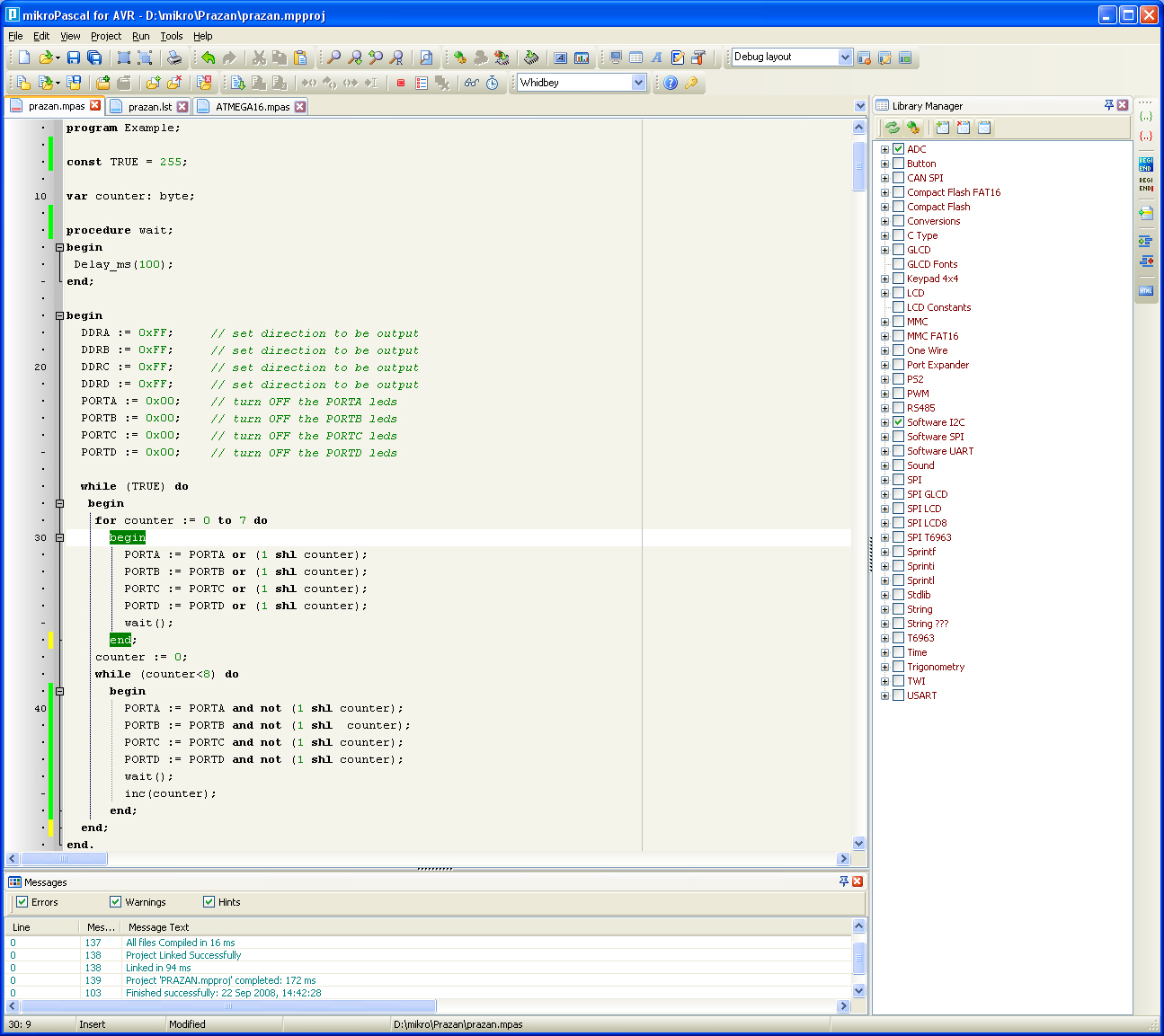Open the Debug layout dropdown

pyautogui.click(x=844, y=58)
